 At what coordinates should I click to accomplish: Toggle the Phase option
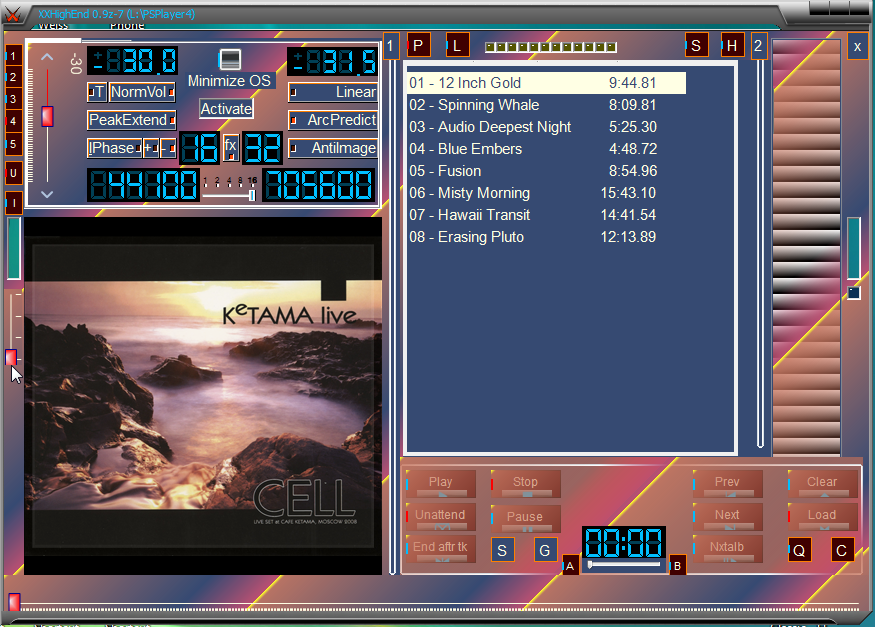[114, 148]
